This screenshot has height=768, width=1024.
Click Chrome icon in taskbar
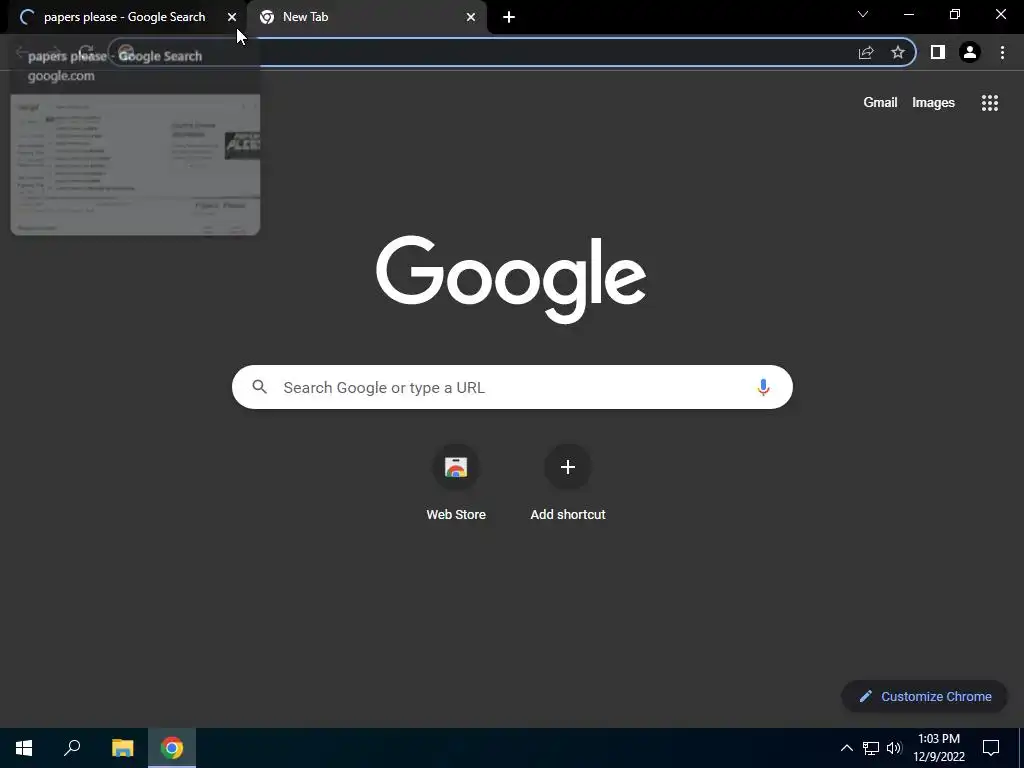(x=172, y=748)
